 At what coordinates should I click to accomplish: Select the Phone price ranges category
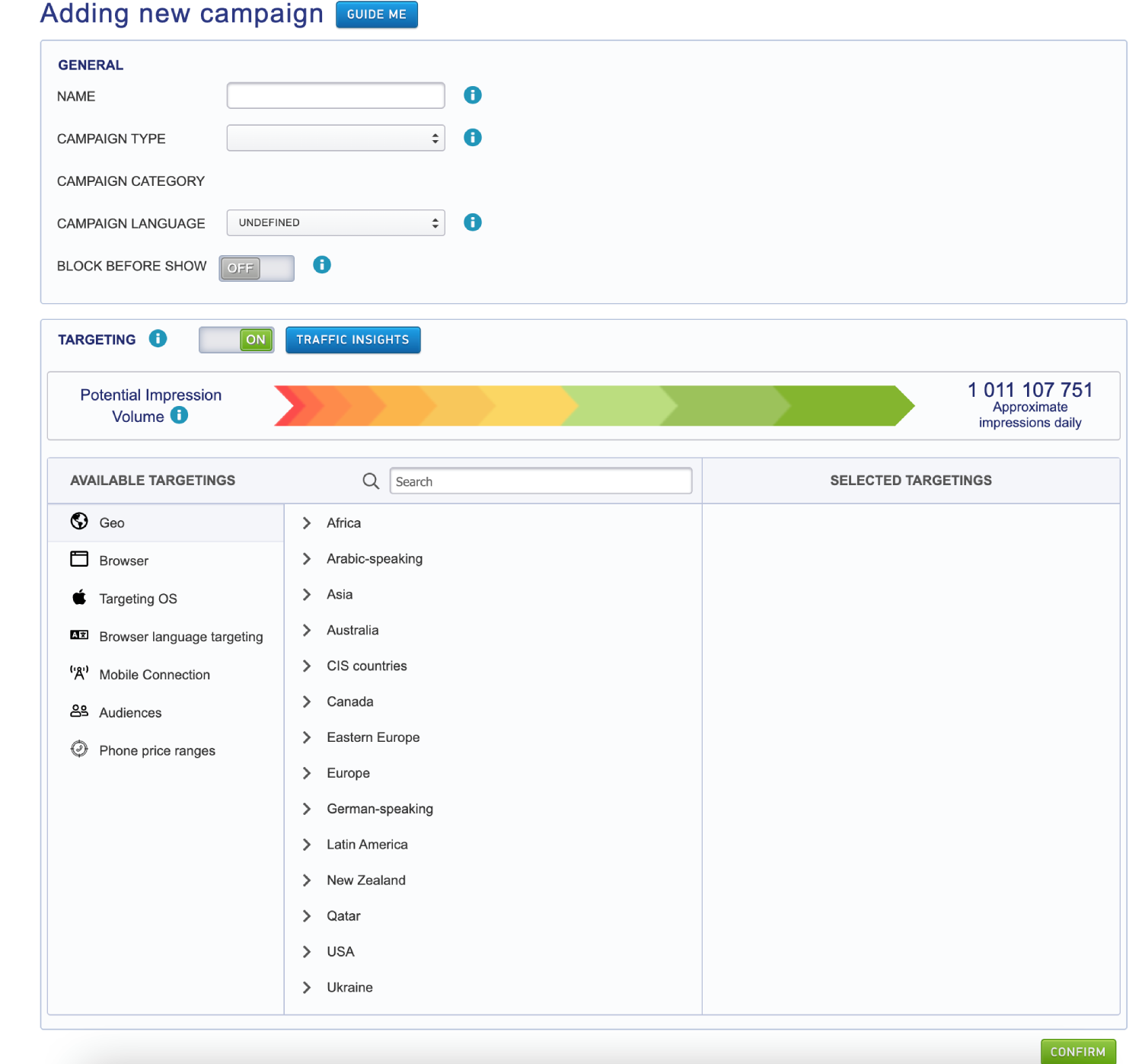pos(166,752)
